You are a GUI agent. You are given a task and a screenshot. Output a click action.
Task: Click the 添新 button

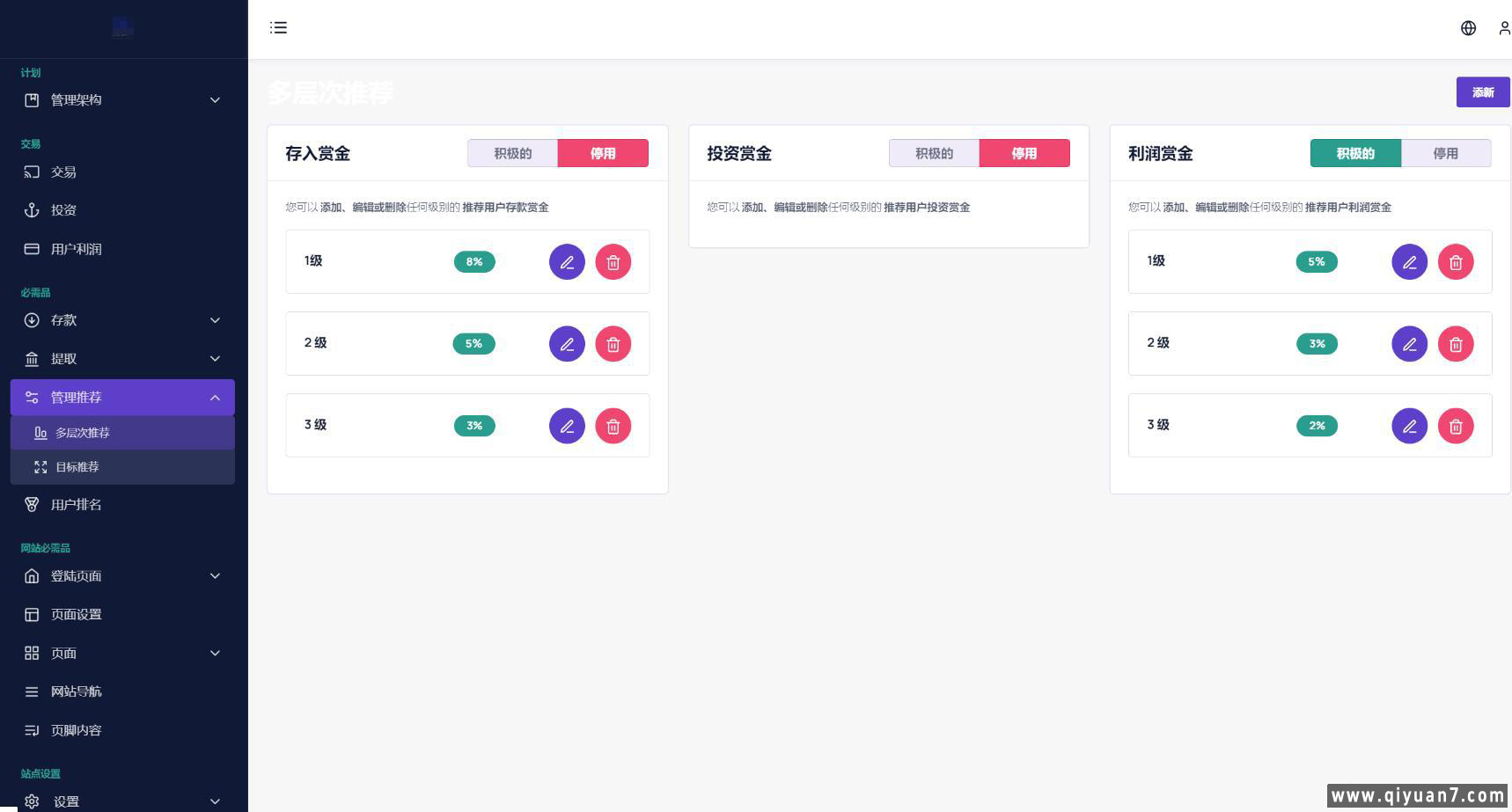(x=1483, y=92)
